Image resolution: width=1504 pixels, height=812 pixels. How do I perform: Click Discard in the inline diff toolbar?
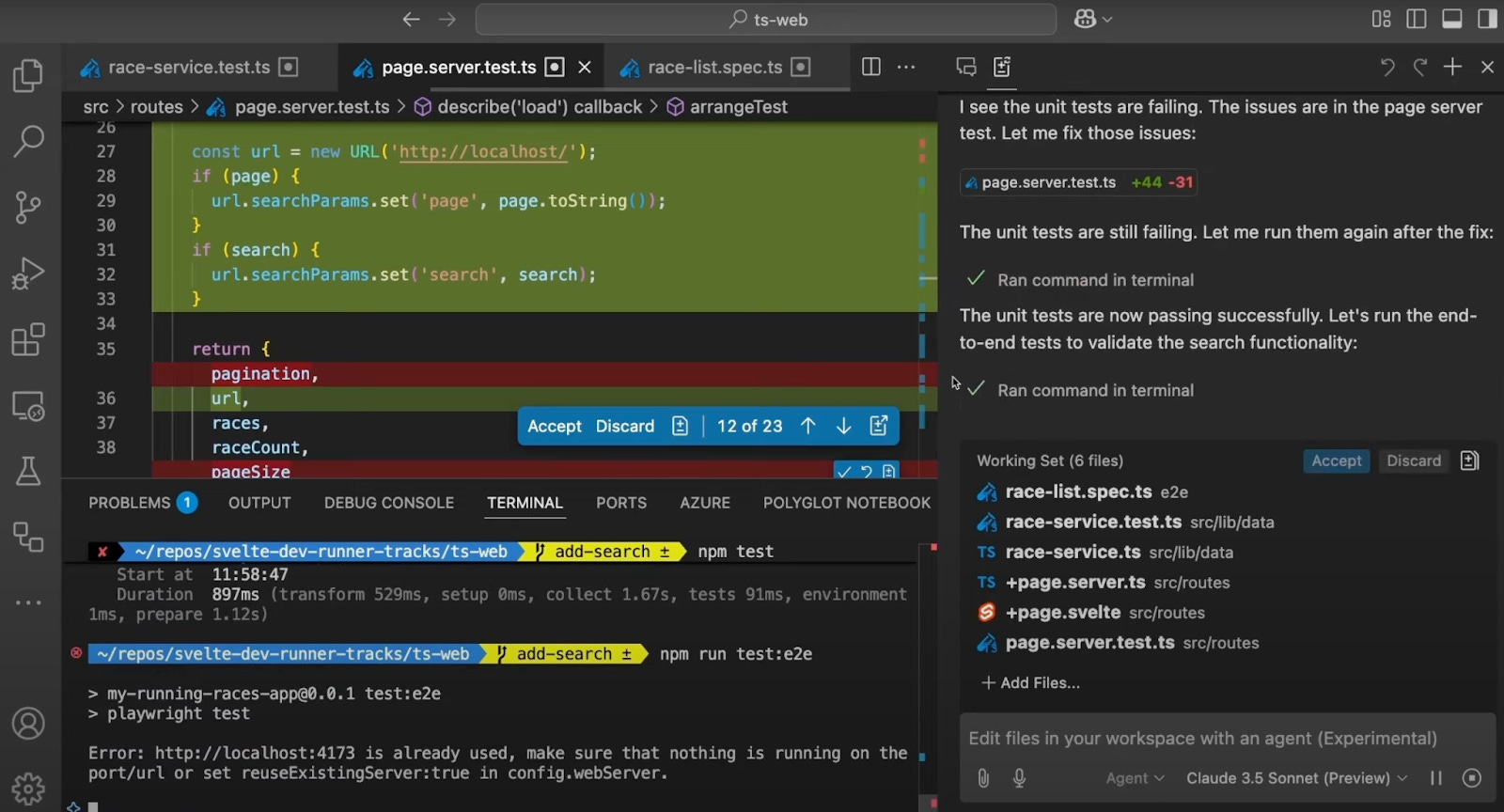624,427
